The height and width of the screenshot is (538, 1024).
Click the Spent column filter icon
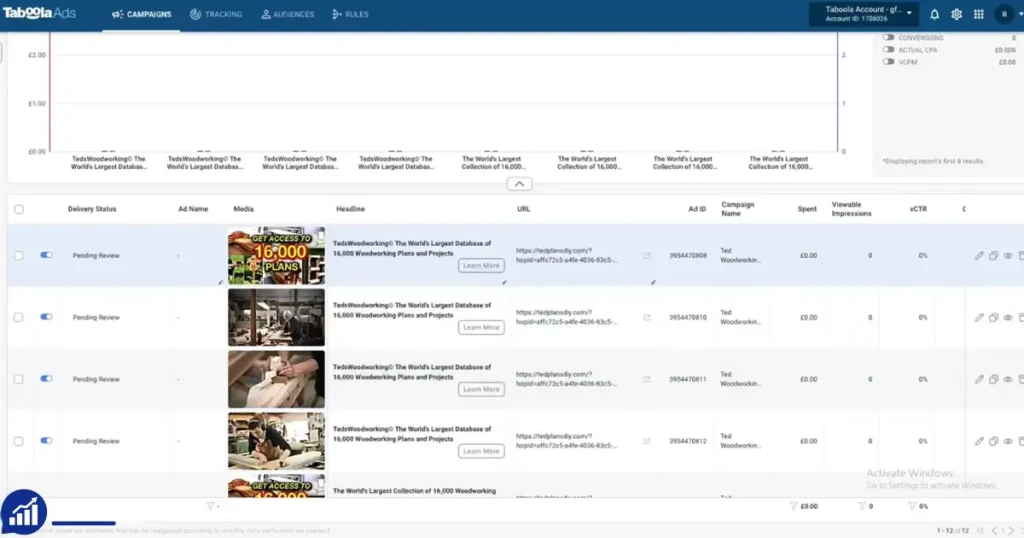point(793,506)
